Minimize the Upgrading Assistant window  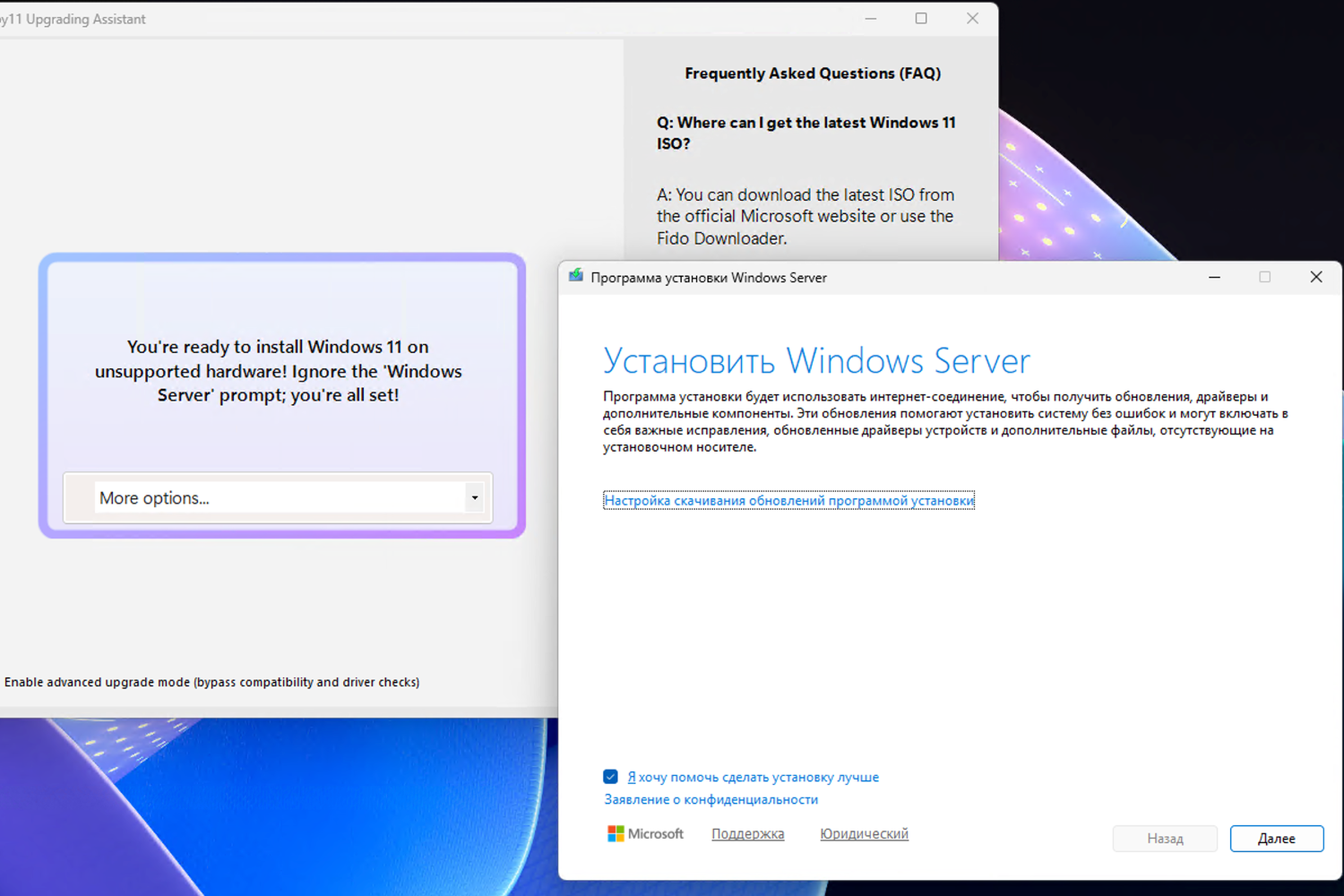pyautogui.click(x=871, y=19)
